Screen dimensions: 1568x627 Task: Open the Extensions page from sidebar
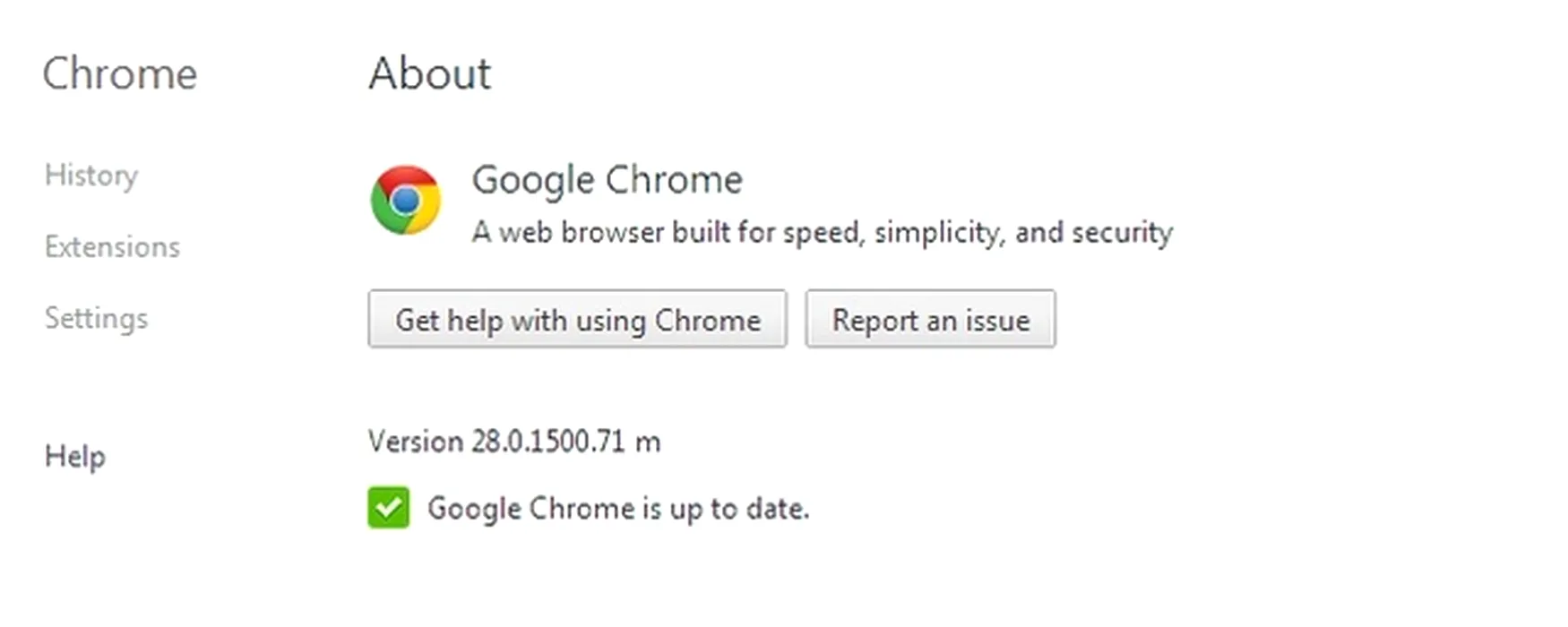pyautogui.click(x=112, y=246)
